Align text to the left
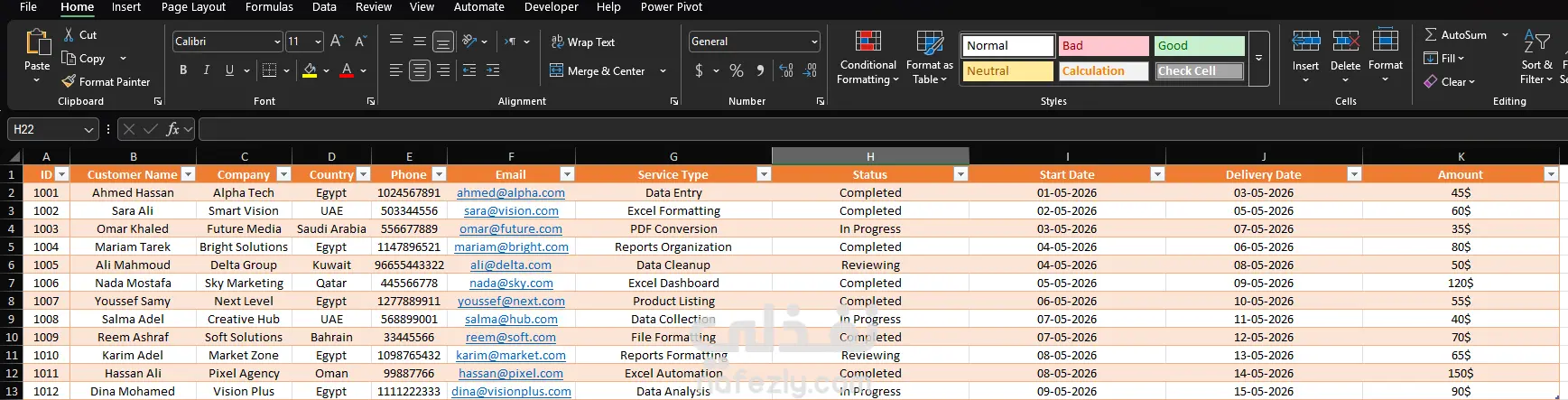1568x400 pixels. click(x=396, y=70)
